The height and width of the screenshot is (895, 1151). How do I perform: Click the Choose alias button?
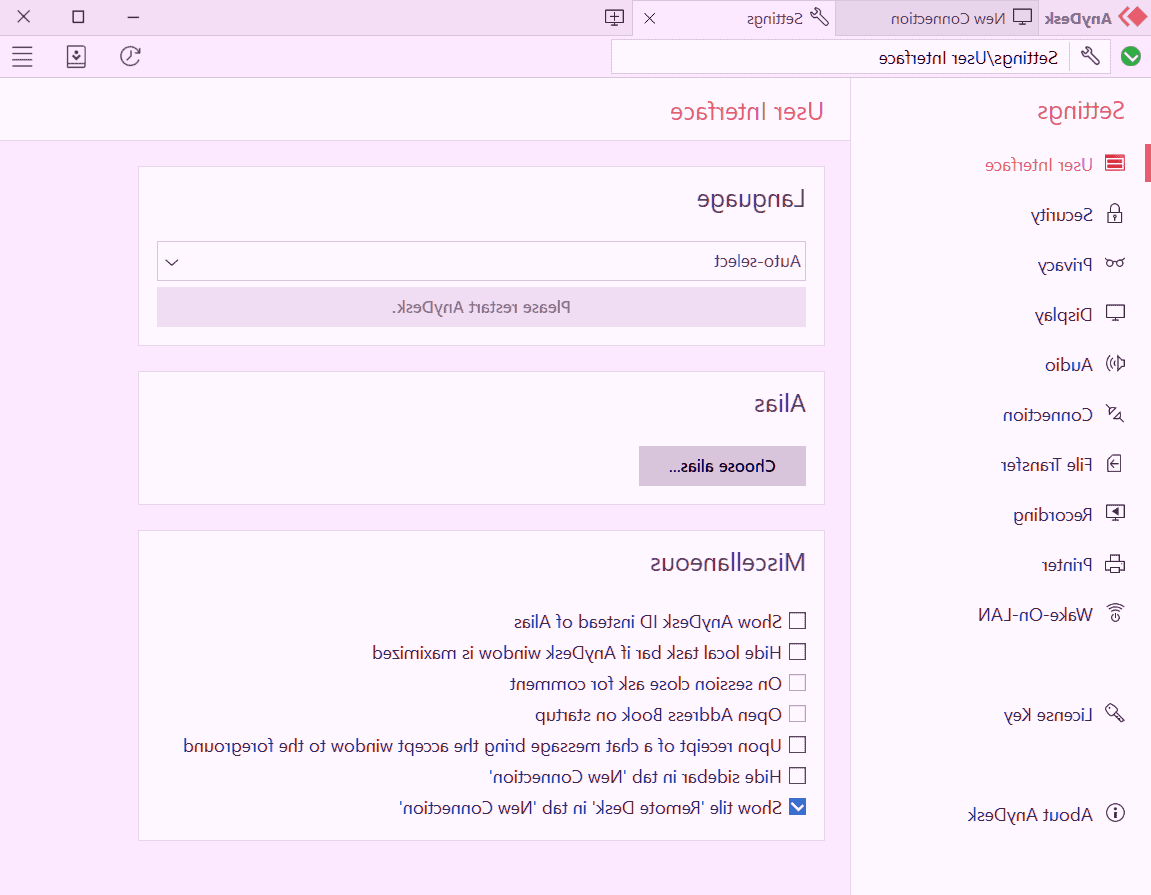(x=722, y=466)
